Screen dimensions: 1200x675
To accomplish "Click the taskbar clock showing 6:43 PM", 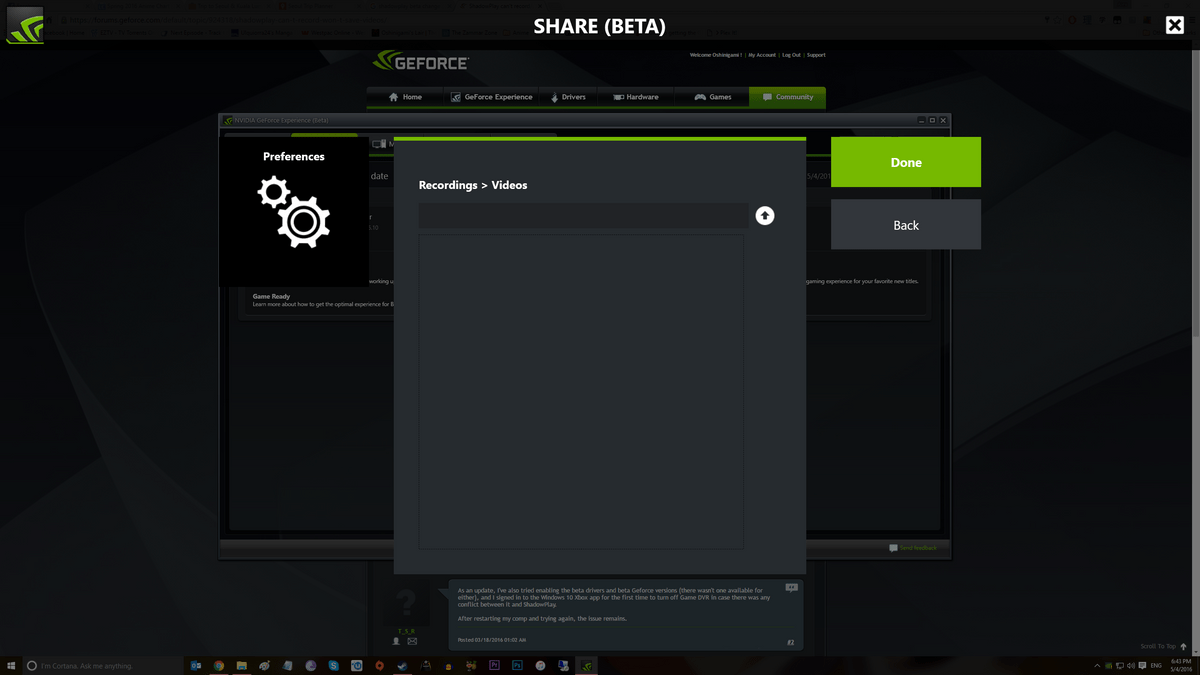I will (x=1181, y=665).
